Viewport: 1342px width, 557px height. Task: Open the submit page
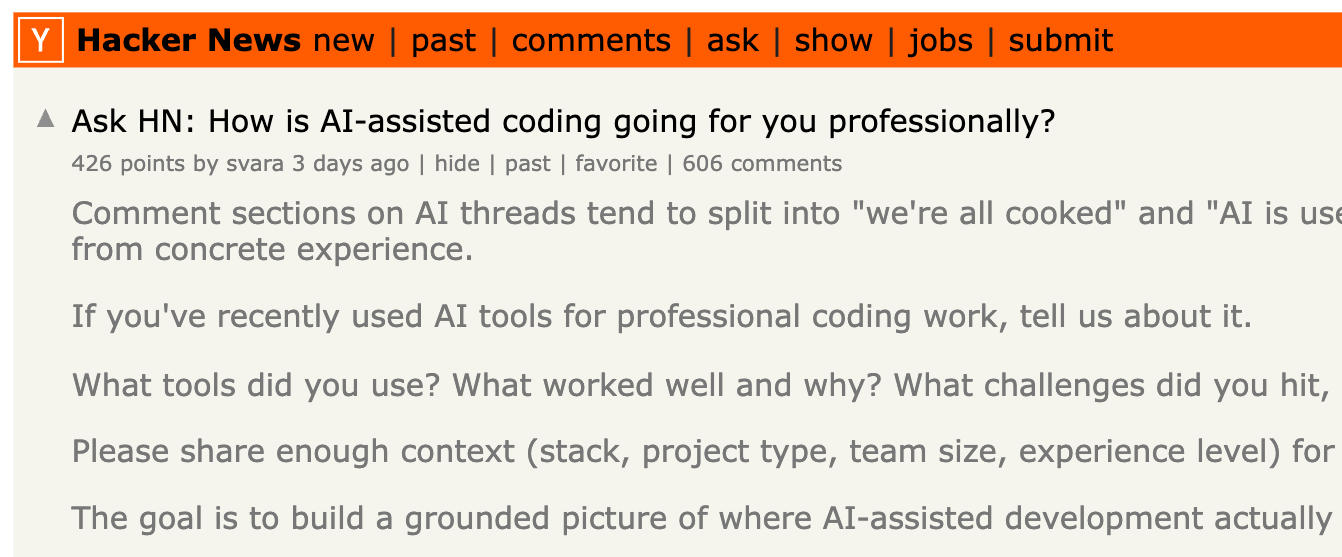pyautogui.click(x=1060, y=41)
